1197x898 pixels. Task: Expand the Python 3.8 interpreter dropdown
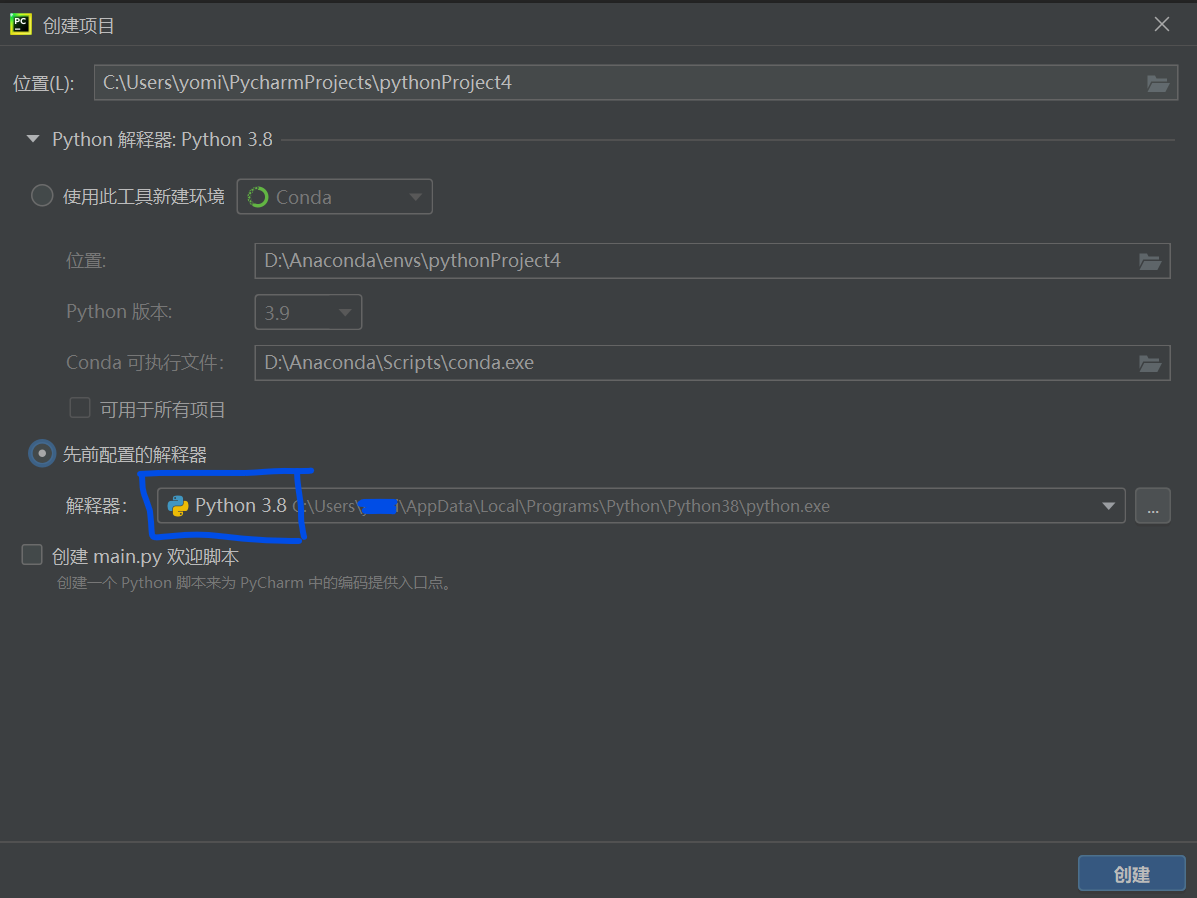[1108, 505]
